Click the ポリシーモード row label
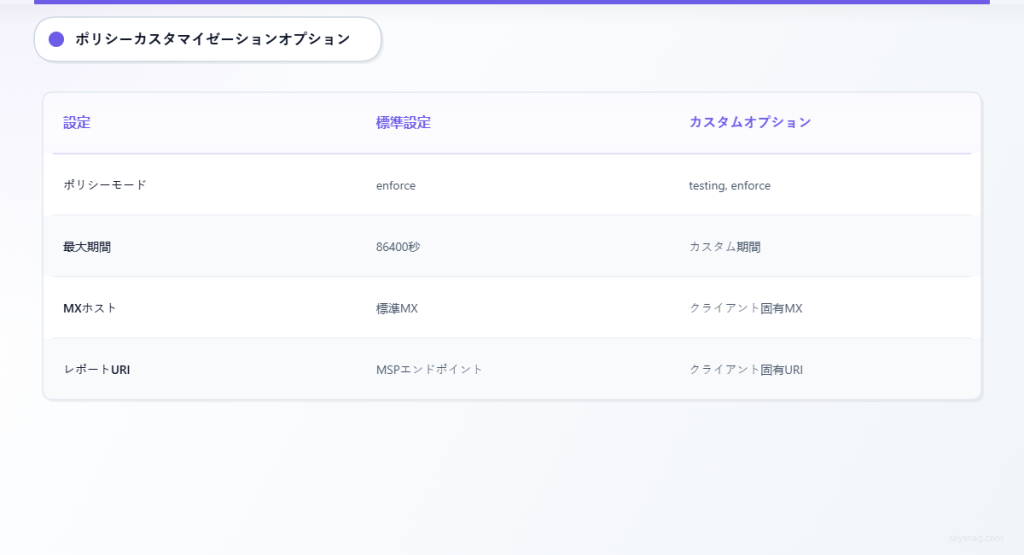1024x555 pixels. point(104,185)
